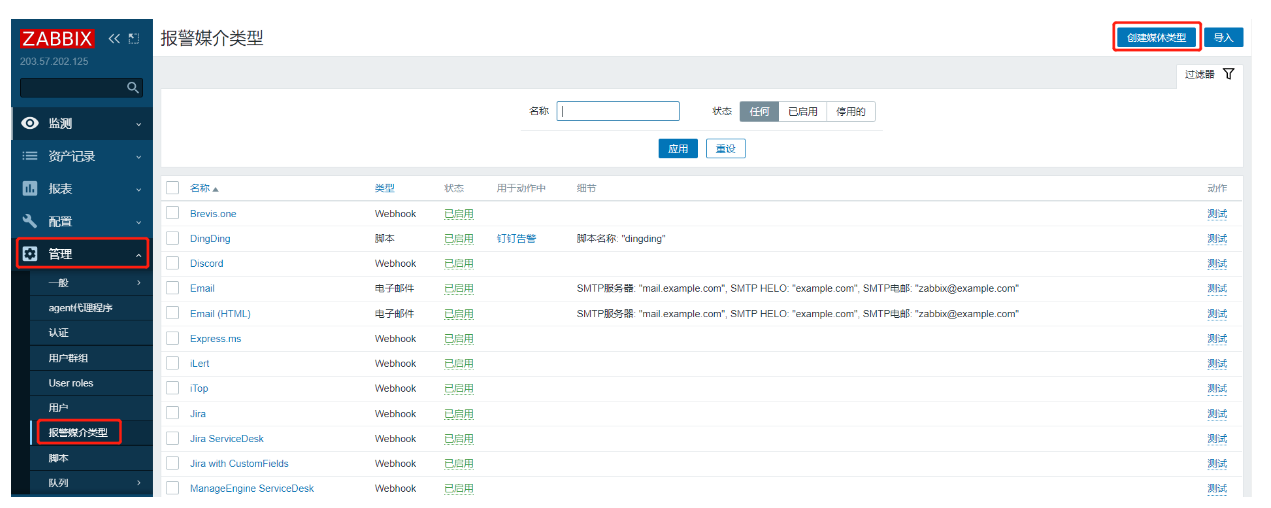Click the filter funnel icon
Image resolution: width=1271 pixels, height=508 pixels.
[x=1228, y=74]
